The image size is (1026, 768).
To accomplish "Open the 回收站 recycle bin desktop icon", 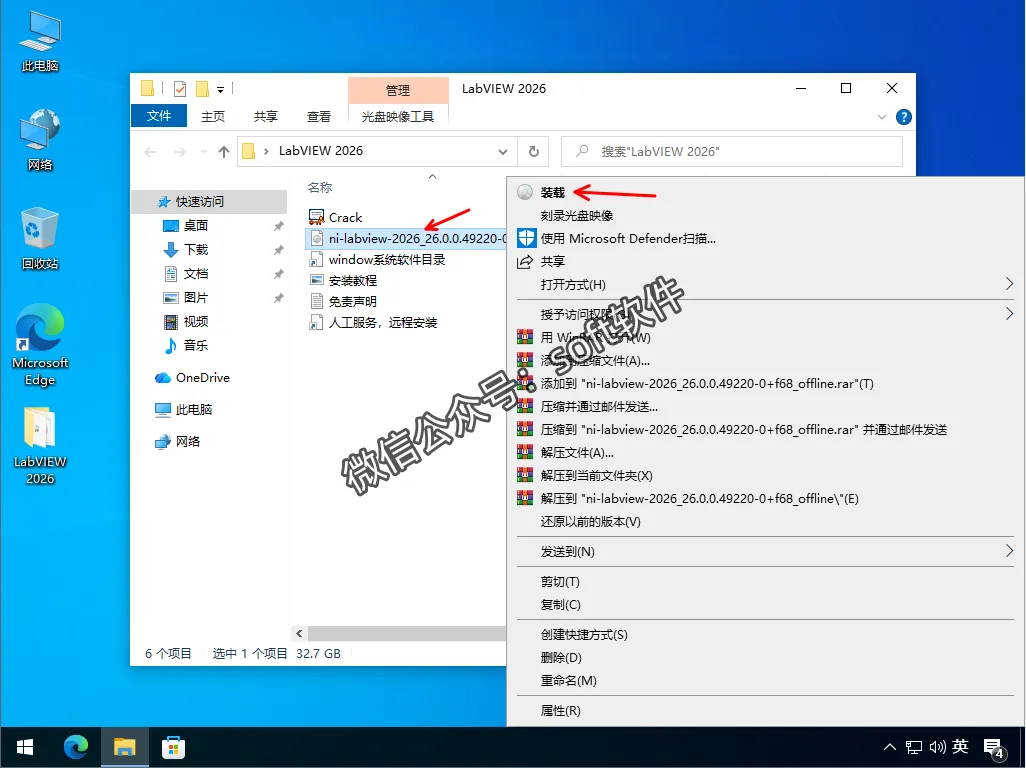I will point(40,238).
